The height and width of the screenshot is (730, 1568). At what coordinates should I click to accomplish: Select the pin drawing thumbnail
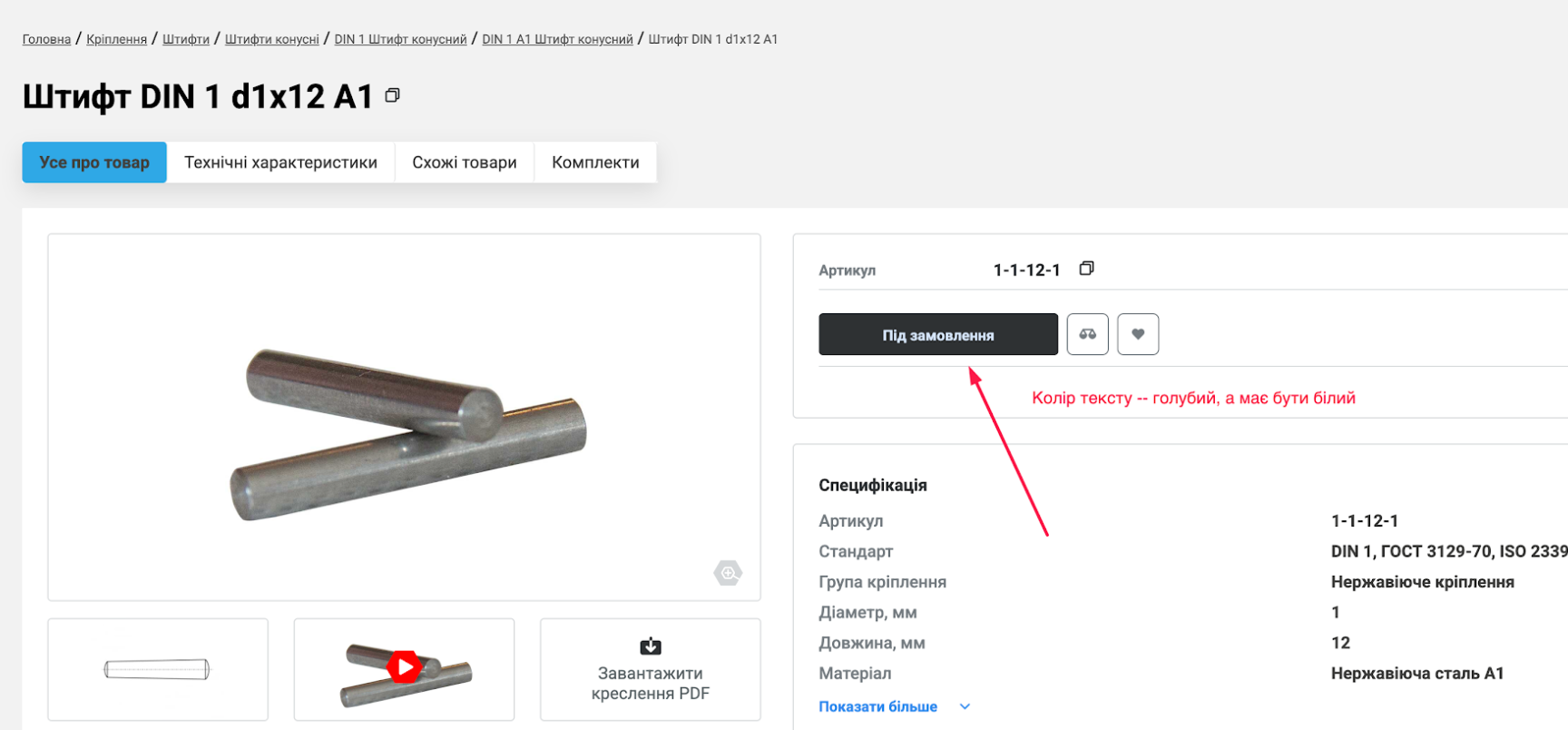[x=158, y=669]
